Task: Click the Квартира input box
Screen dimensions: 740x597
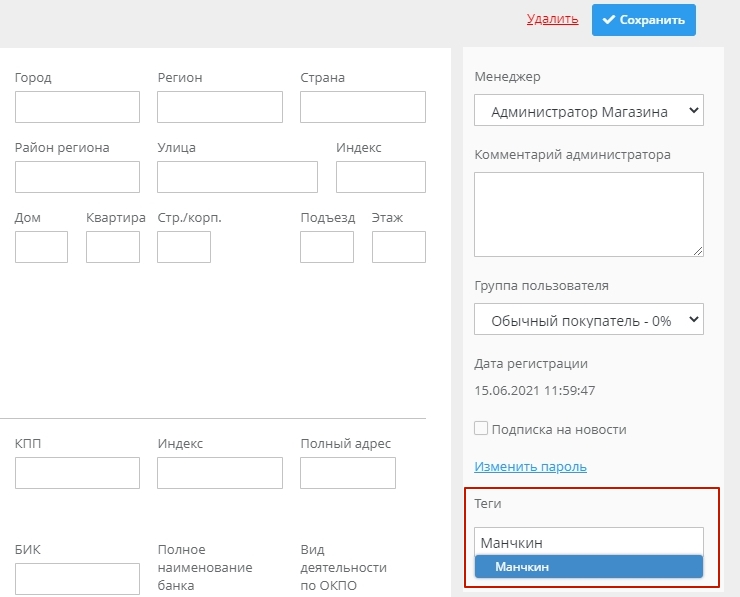Action: click(x=112, y=247)
